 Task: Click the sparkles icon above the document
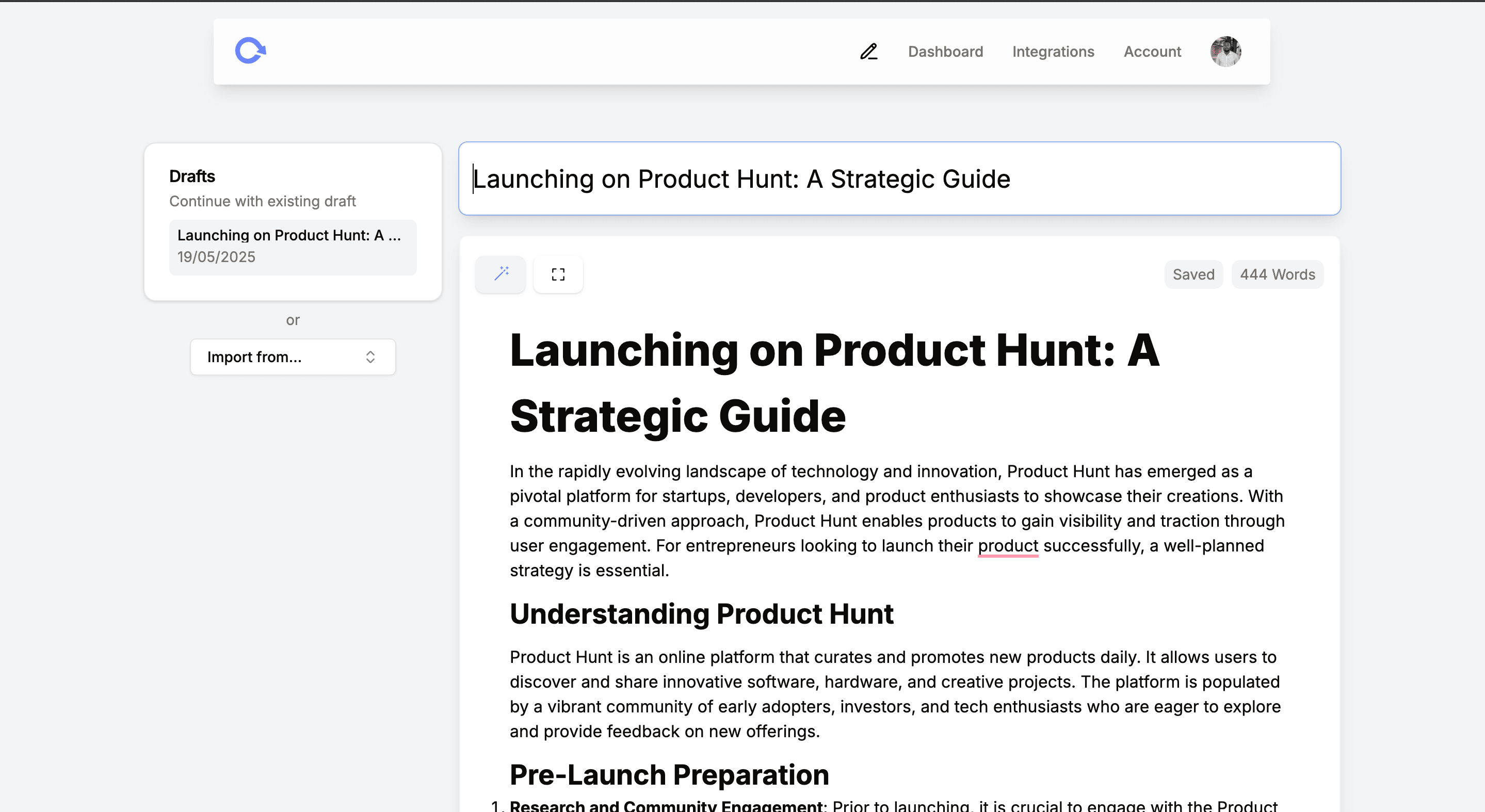pos(500,274)
